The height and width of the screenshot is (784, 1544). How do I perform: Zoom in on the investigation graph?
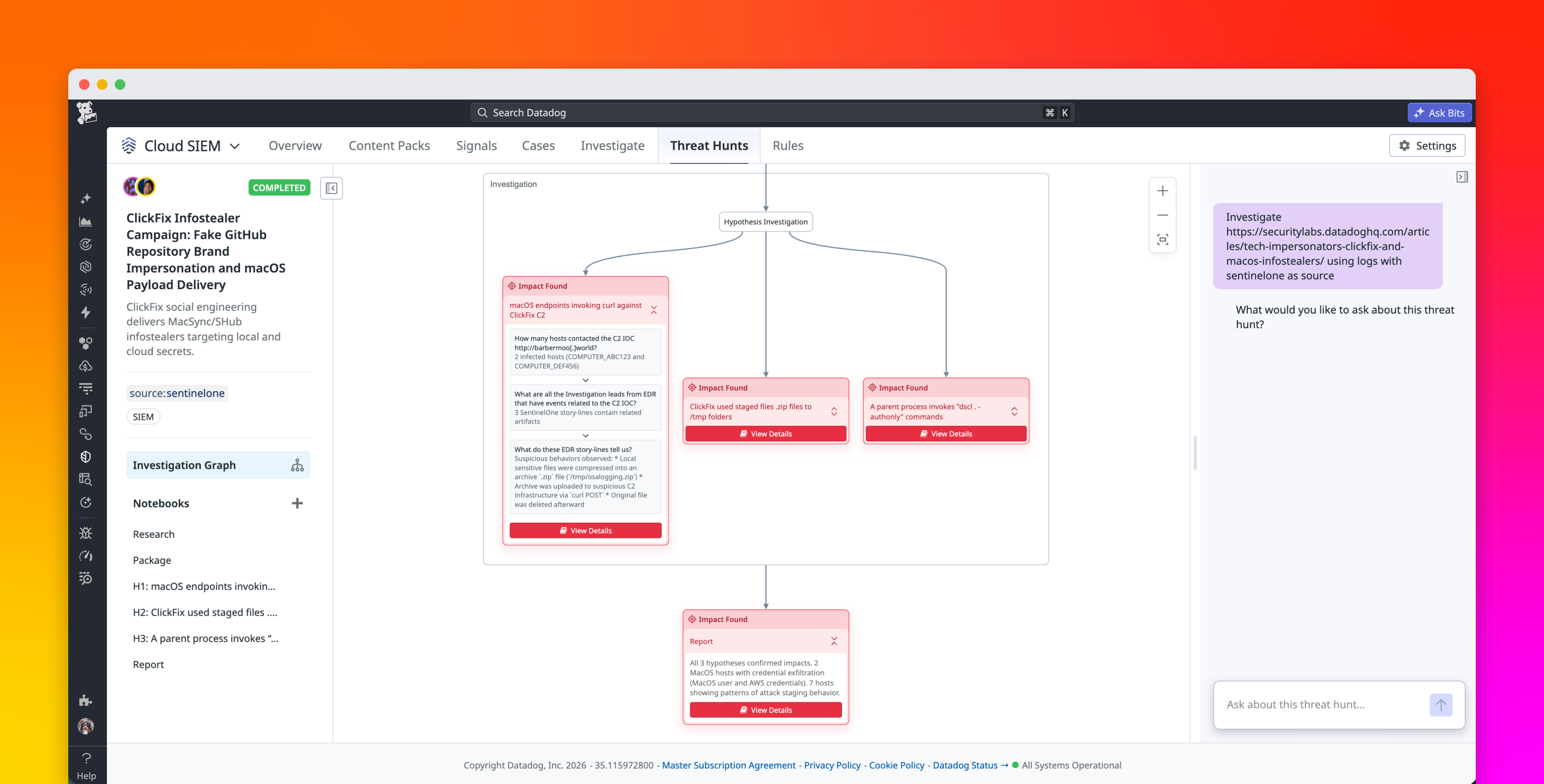point(1162,191)
